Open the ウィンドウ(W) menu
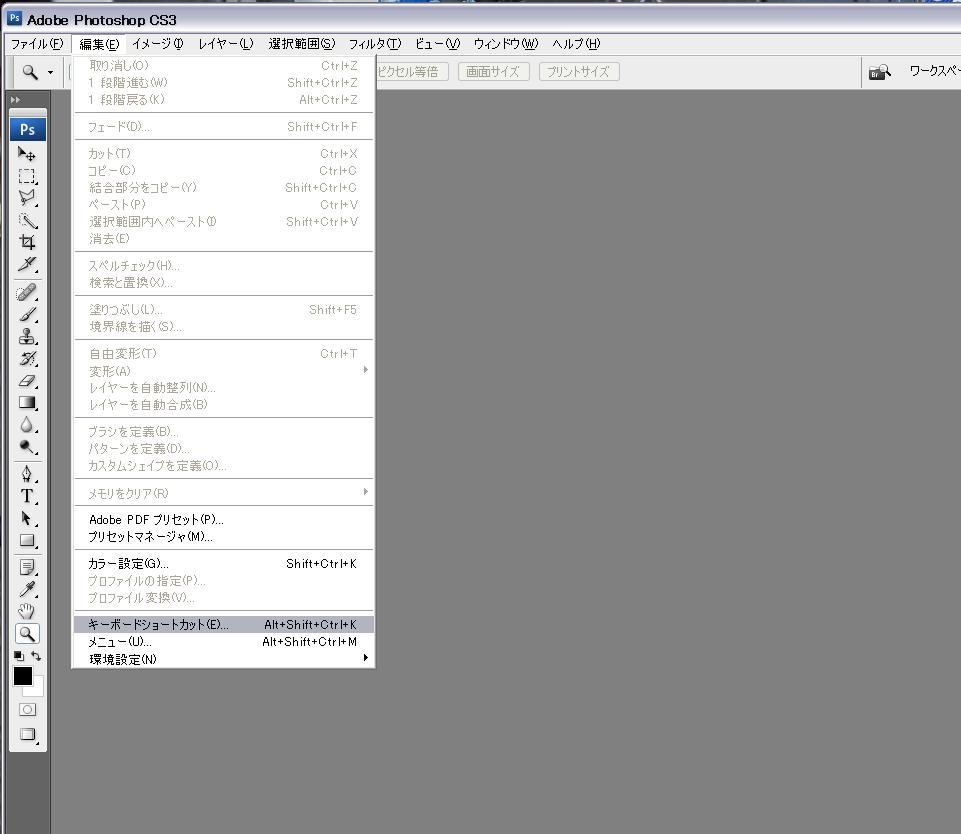Viewport: 961px width, 834px height. (506, 44)
